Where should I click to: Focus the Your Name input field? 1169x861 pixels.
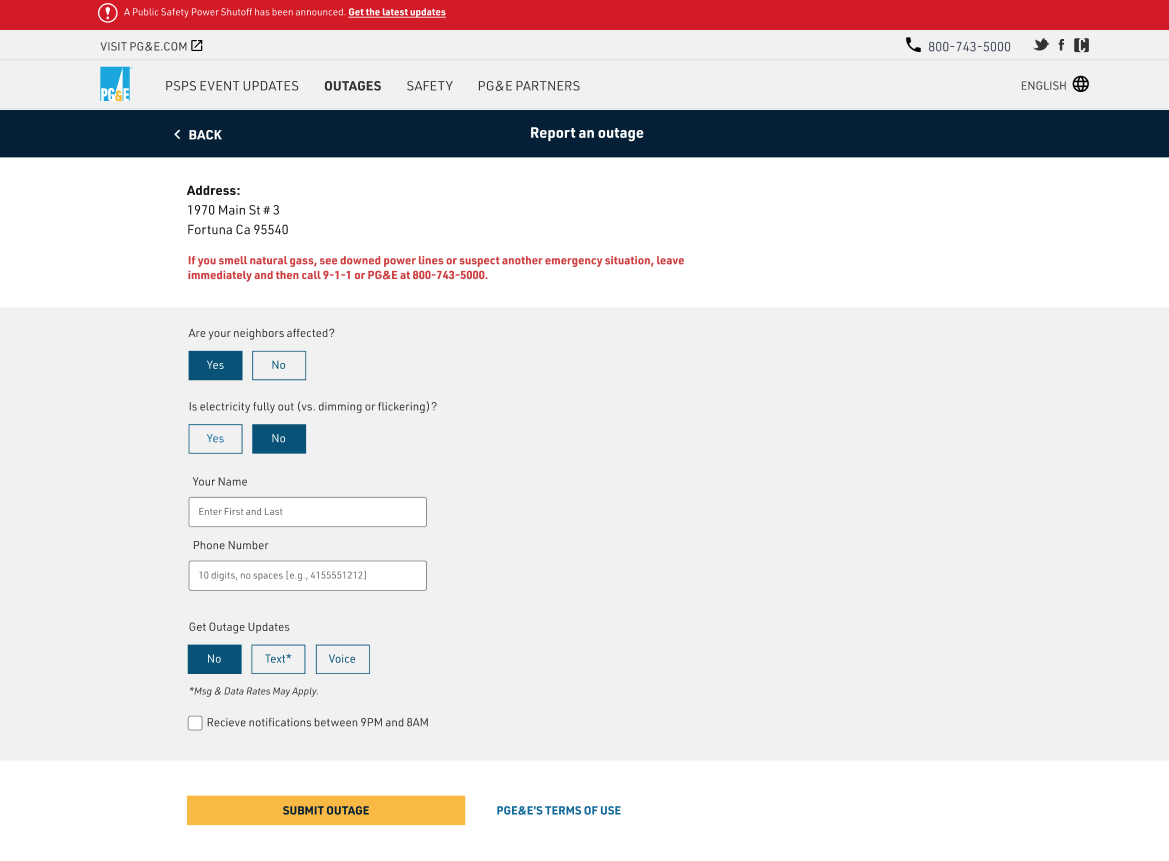point(308,512)
